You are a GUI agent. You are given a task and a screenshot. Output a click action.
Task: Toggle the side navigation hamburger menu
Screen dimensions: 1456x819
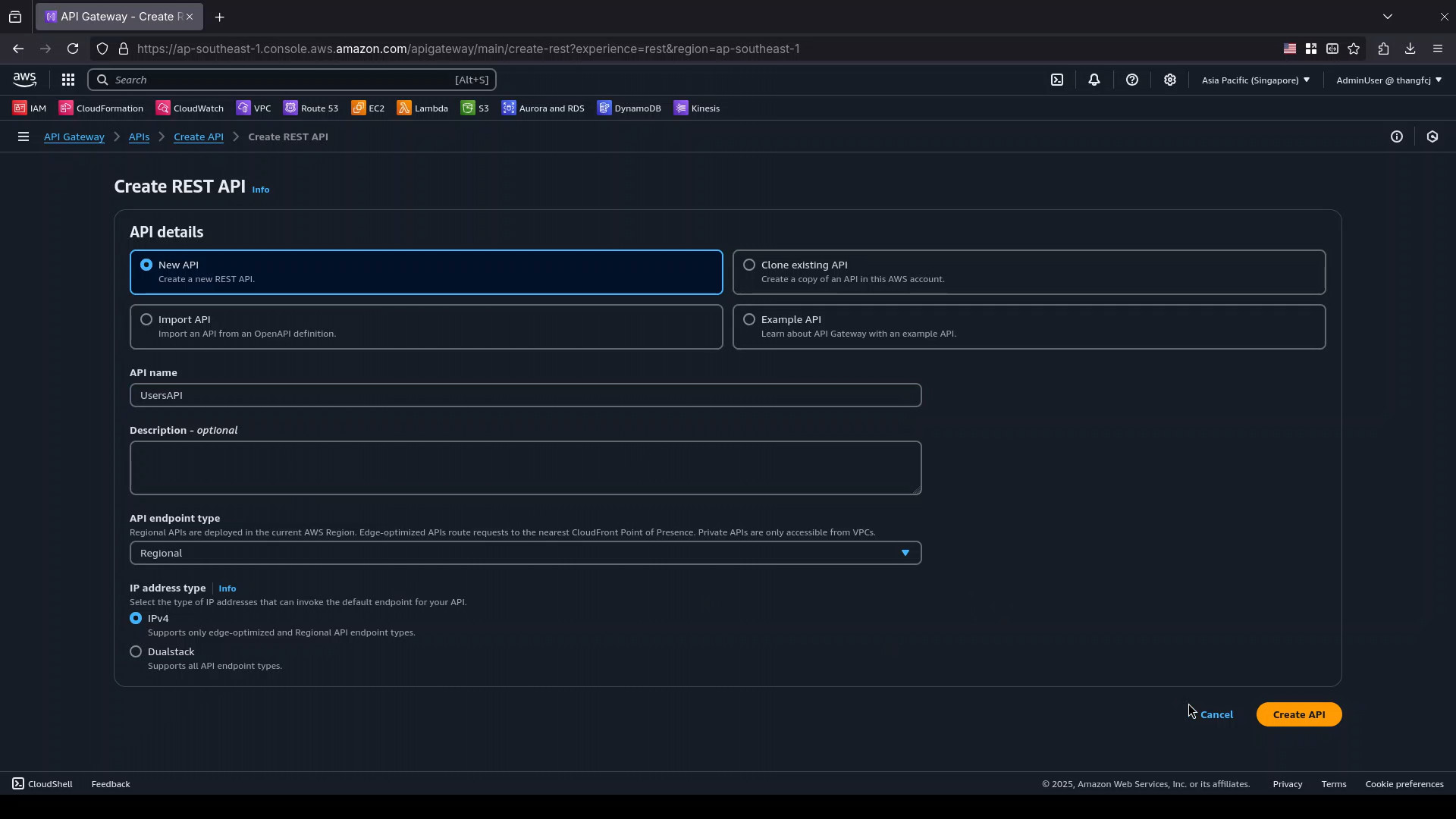24,137
